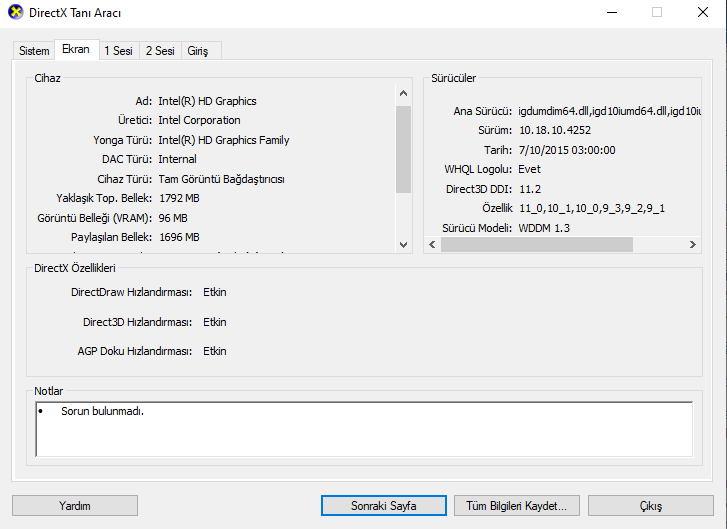Viewport: 727px width, 529px height.
Task: Click down arrow in Cihaz scrollbar
Action: (403, 244)
